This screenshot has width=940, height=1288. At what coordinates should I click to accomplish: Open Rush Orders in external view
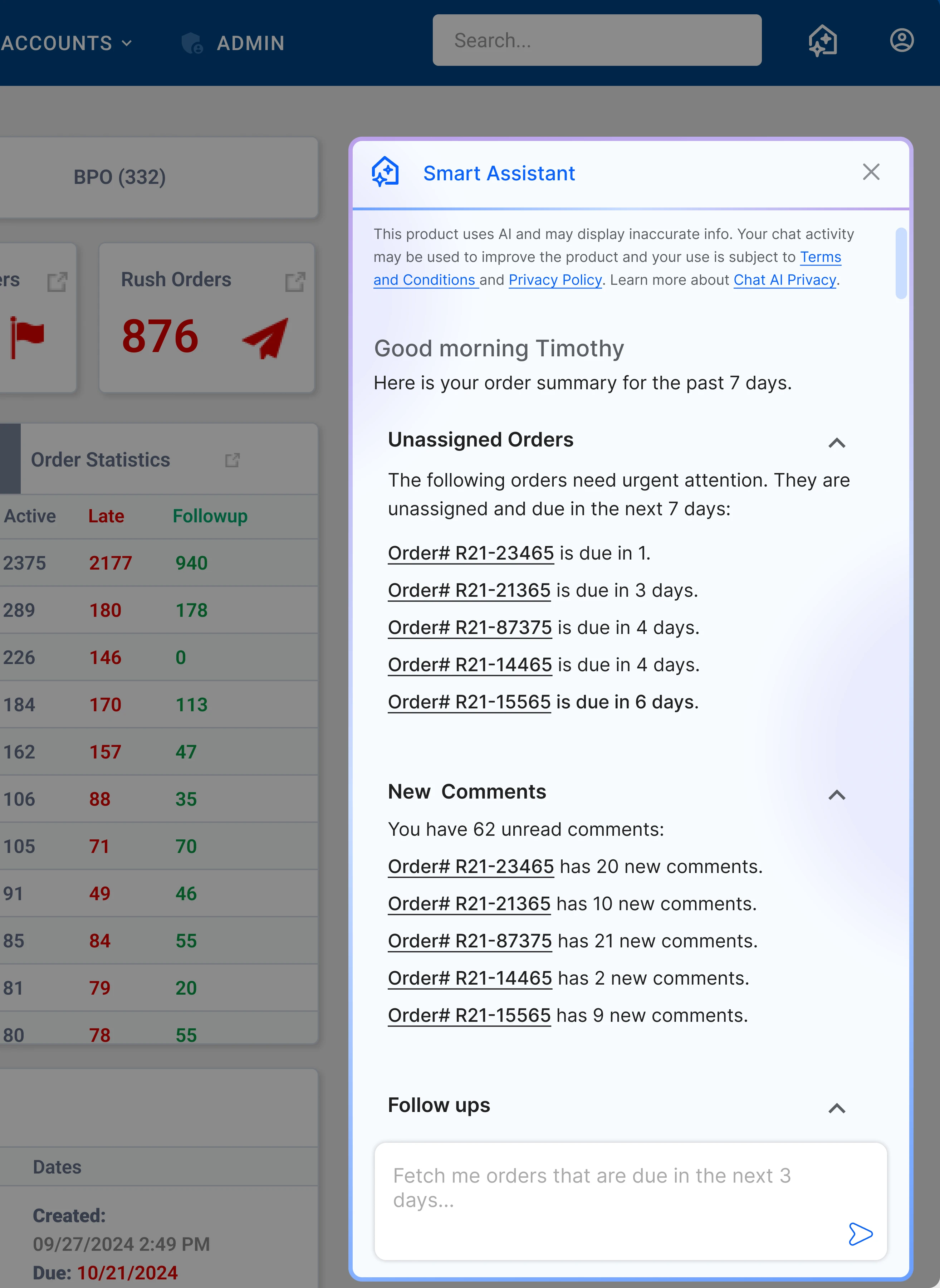point(295,281)
